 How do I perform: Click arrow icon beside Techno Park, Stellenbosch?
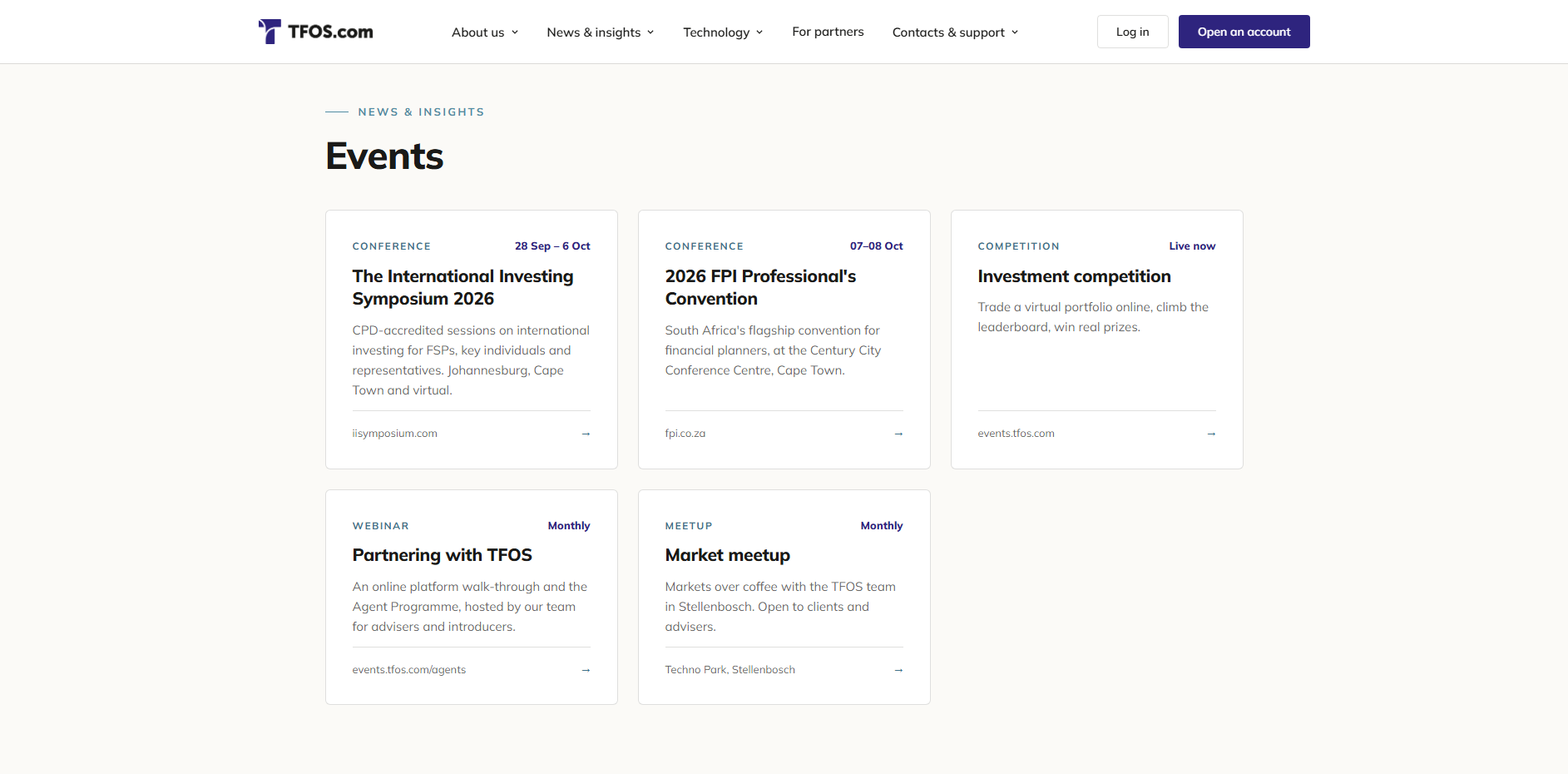(x=898, y=670)
